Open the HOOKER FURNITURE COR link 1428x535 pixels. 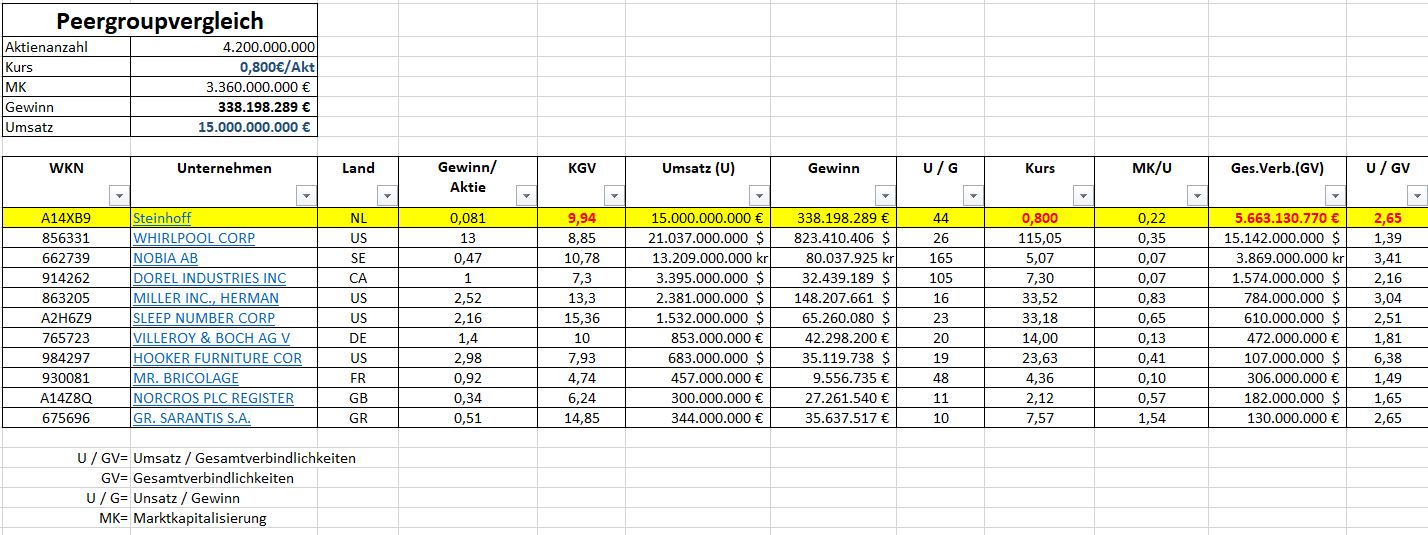[x=217, y=358]
